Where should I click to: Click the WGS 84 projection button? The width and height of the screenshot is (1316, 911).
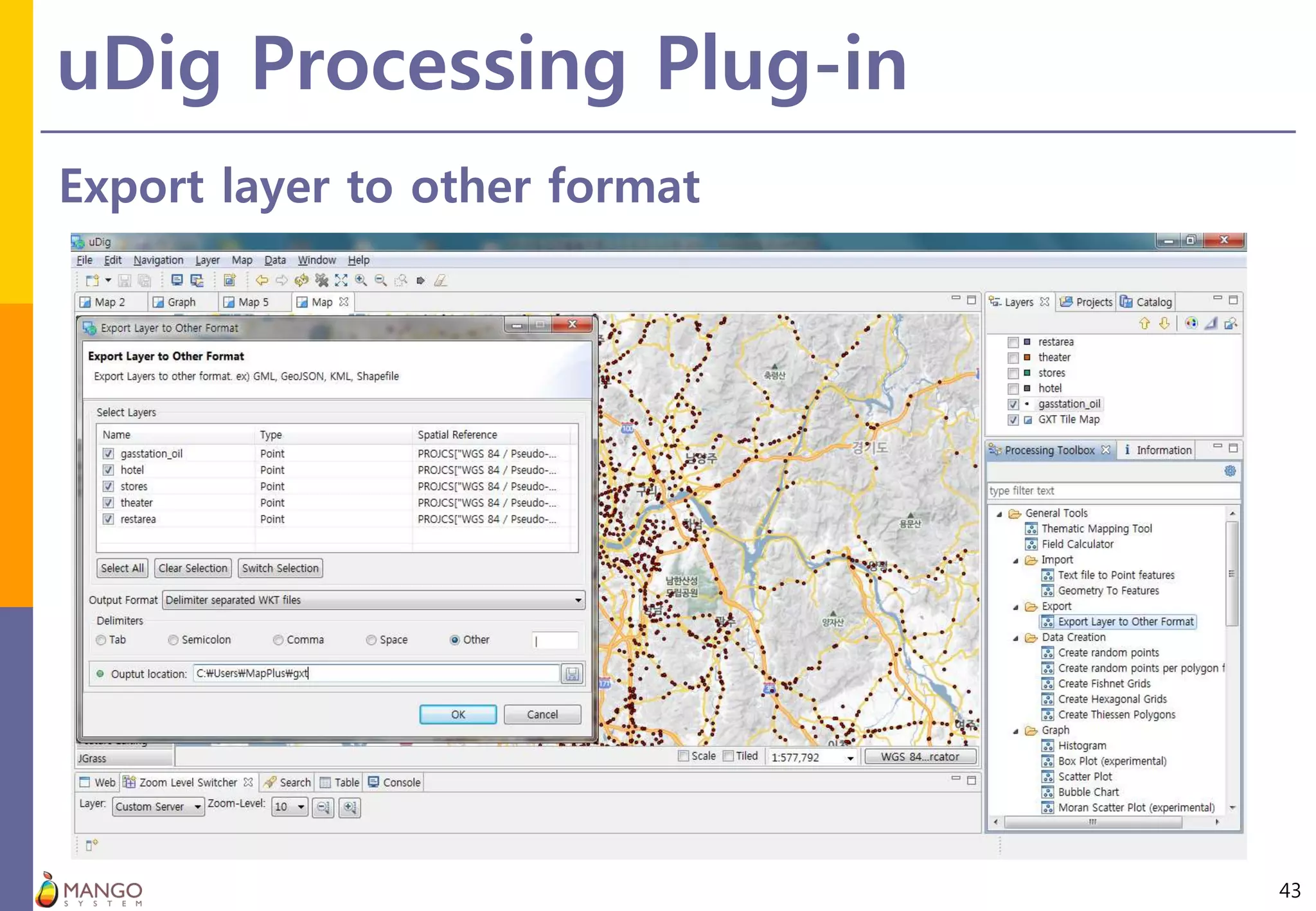pos(920,757)
